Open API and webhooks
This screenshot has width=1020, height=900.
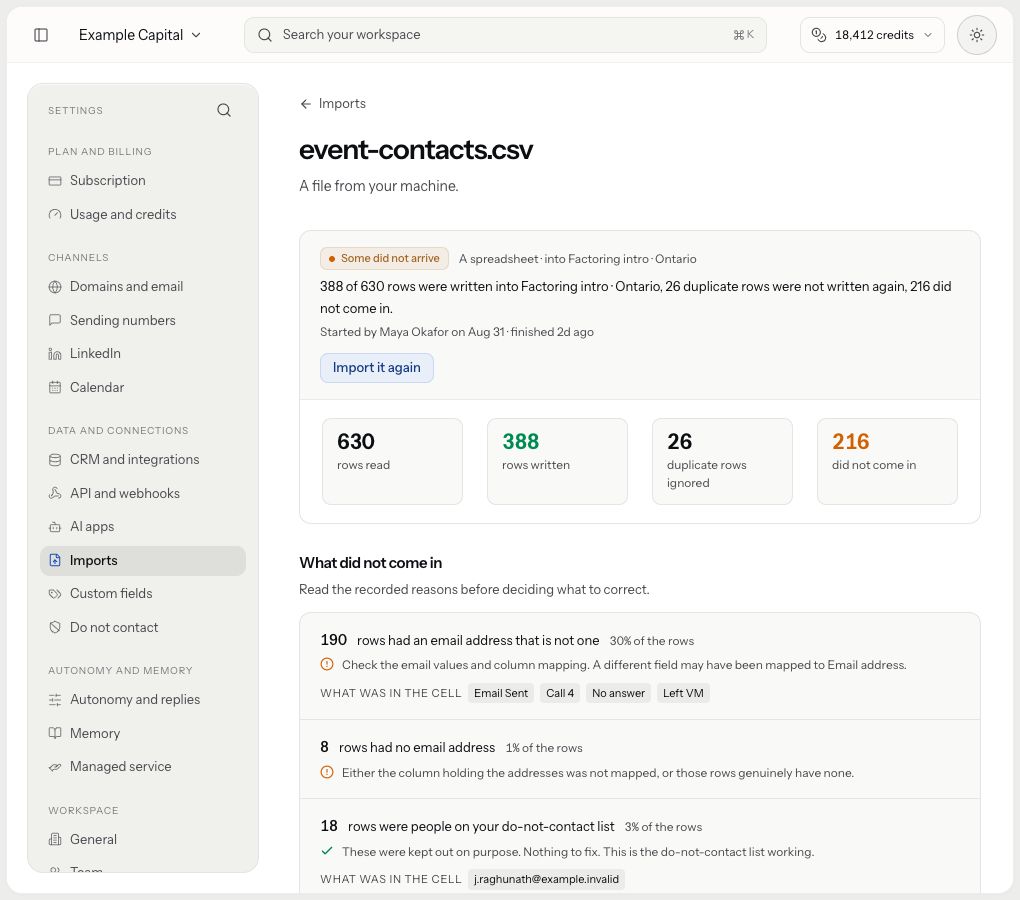143,493
